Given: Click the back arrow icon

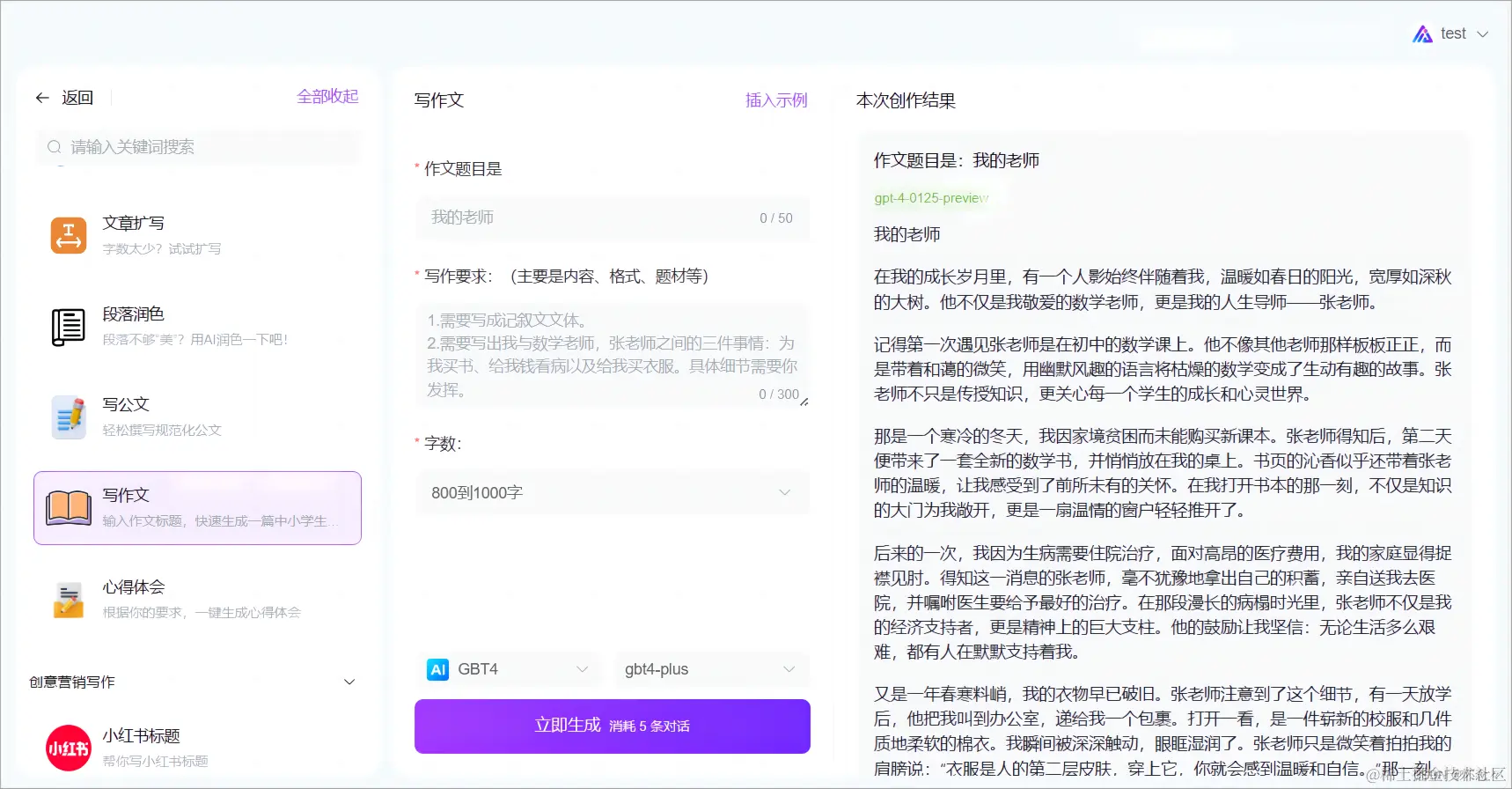Looking at the screenshot, I should pos(42,98).
